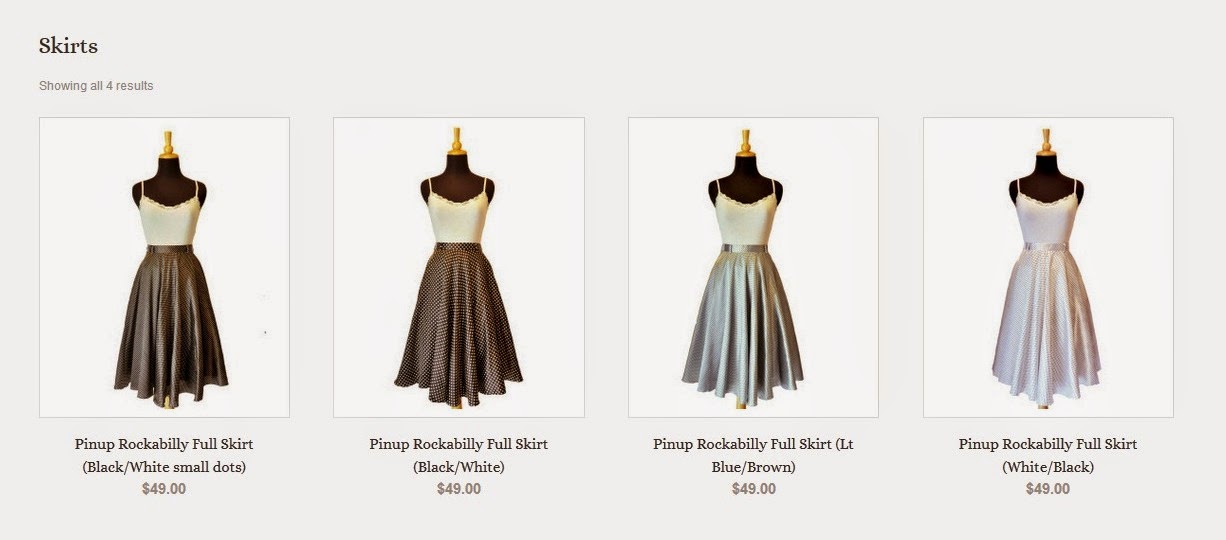Click the dark polka dot fabric of second skirt
Screen dimensions: 1226x540
tap(458, 320)
